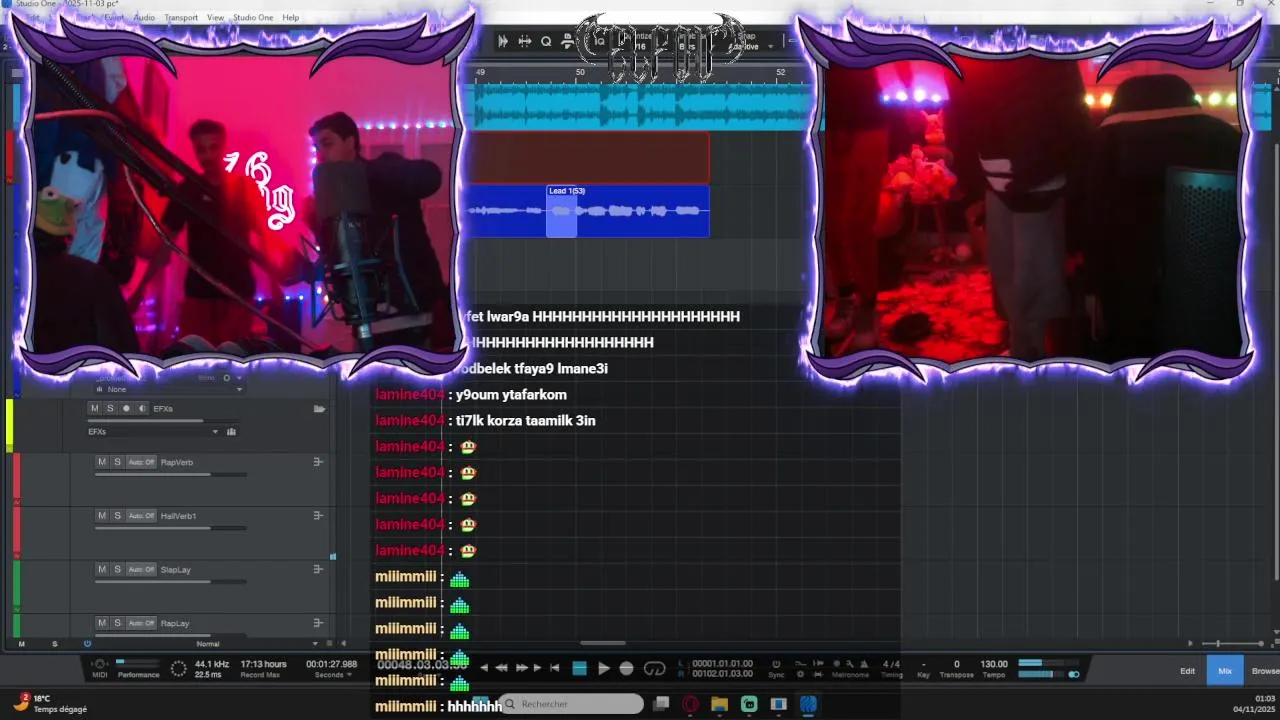This screenshot has height=720, width=1280.
Task: Open Auto: Off dropdown on SlapLay
Action: (x=141, y=569)
